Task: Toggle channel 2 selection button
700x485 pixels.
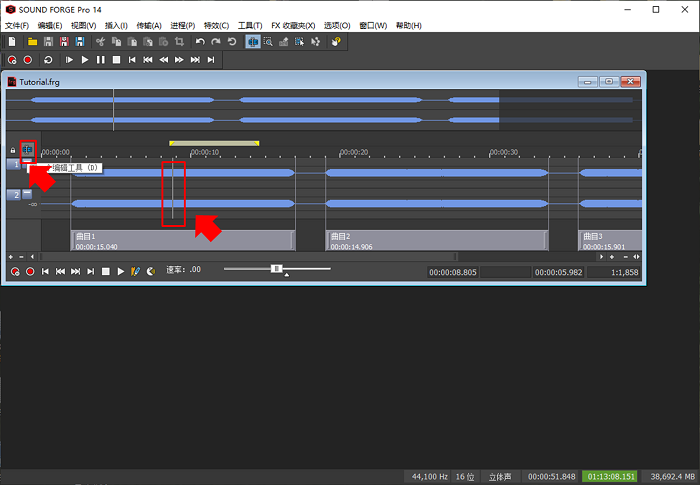Action: click(x=13, y=195)
